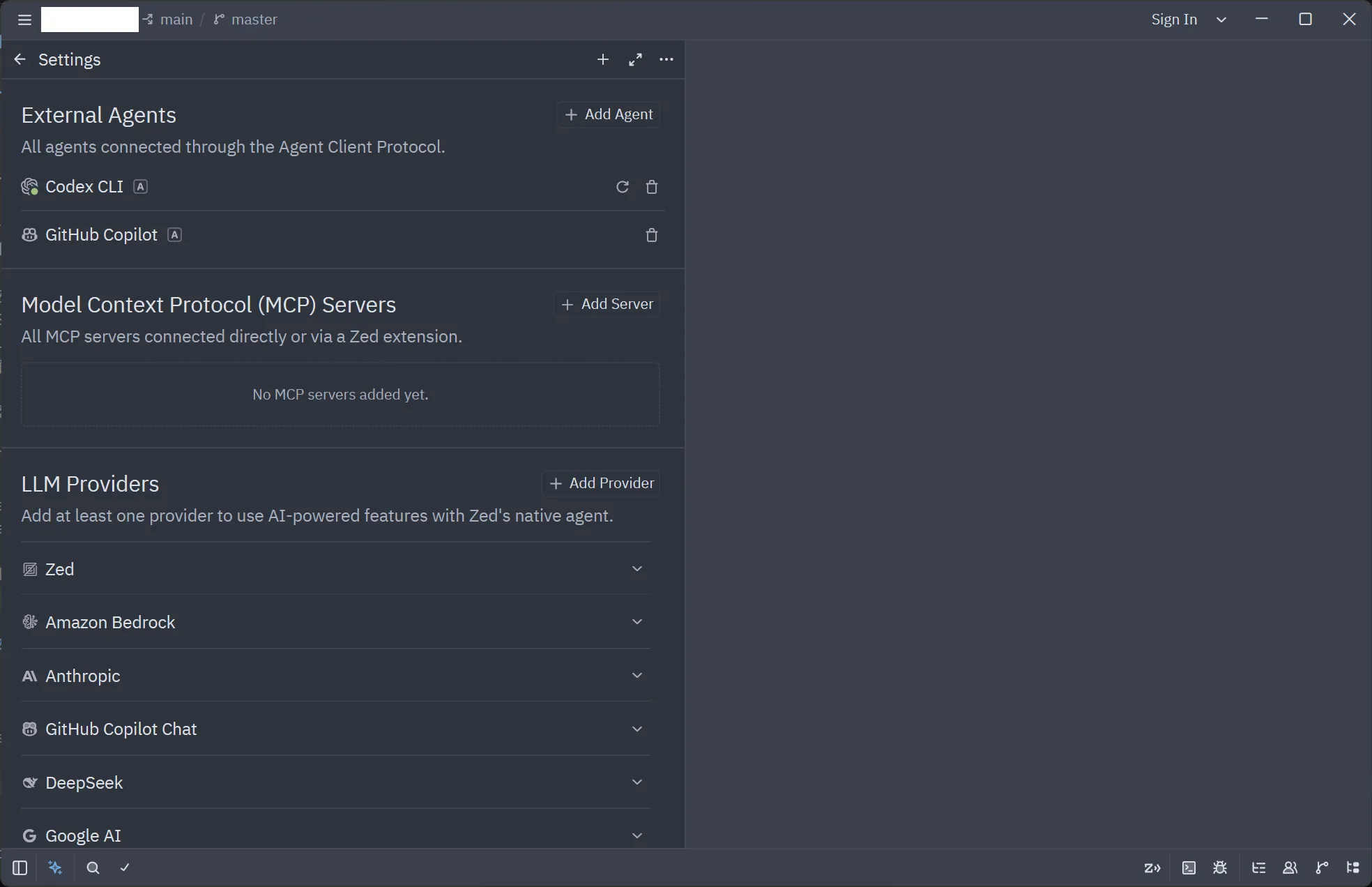This screenshot has width=1372, height=887.
Task: Click the rightmost file tree icon in status bar
Action: pyautogui.click(x=1353, y=867)
